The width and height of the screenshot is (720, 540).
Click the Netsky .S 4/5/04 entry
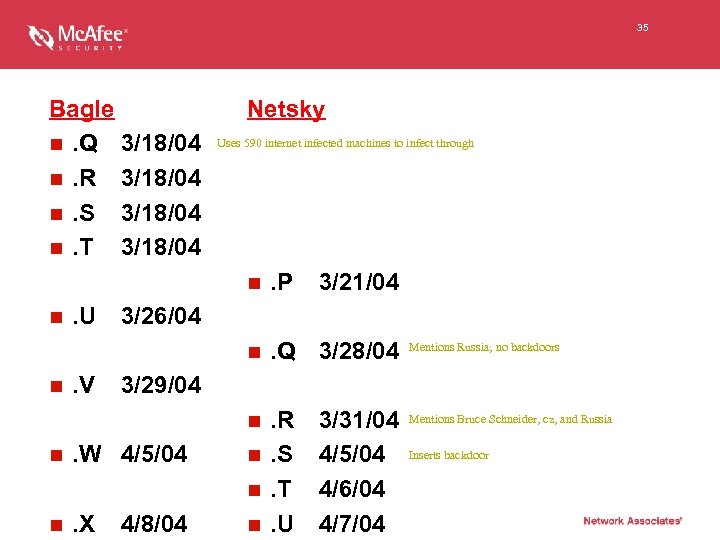click(317, 454)
